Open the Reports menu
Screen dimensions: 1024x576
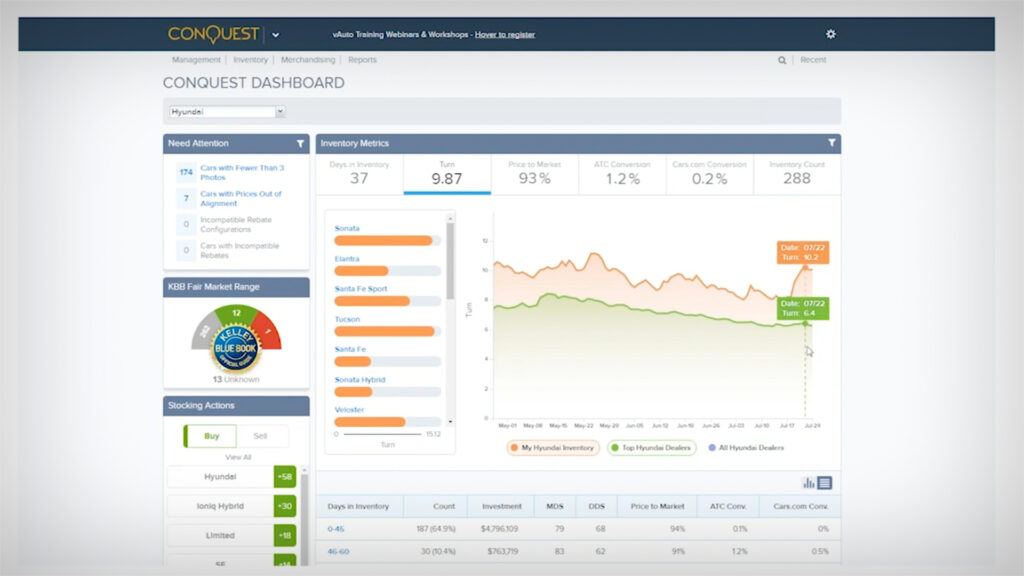[x=362, y=59]
